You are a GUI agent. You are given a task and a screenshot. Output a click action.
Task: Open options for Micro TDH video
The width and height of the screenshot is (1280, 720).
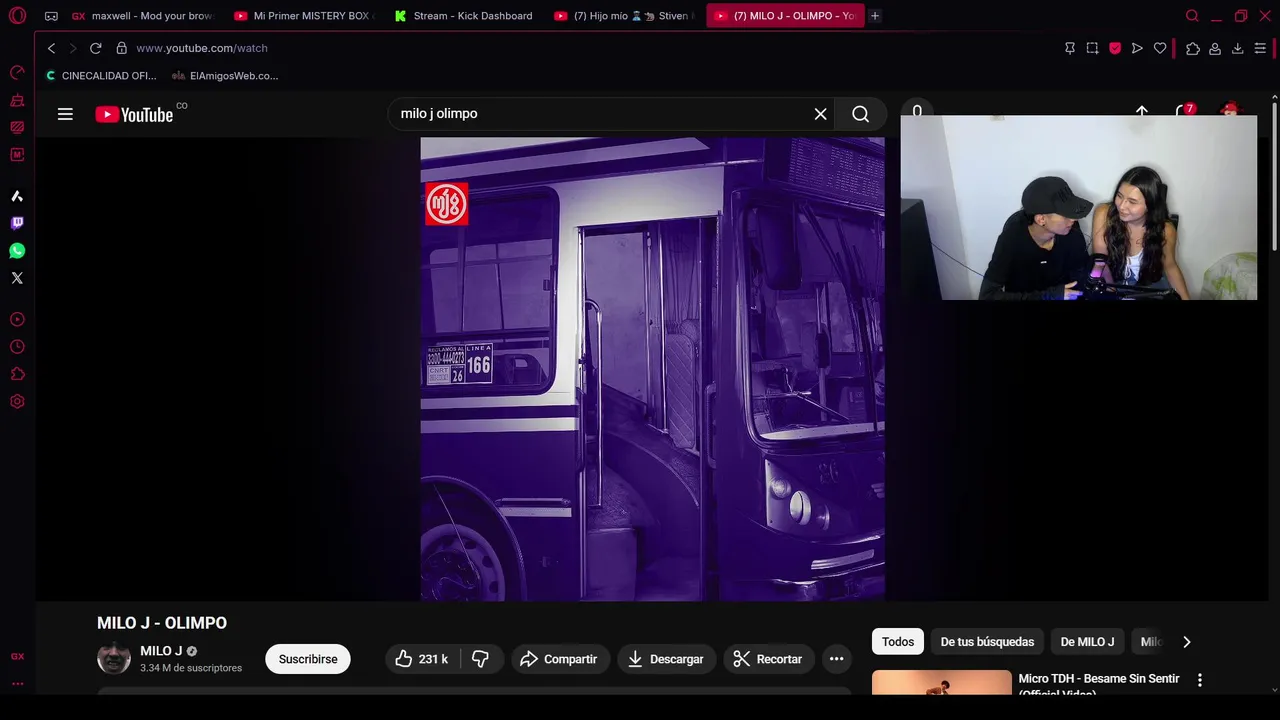coord(1200,680)
